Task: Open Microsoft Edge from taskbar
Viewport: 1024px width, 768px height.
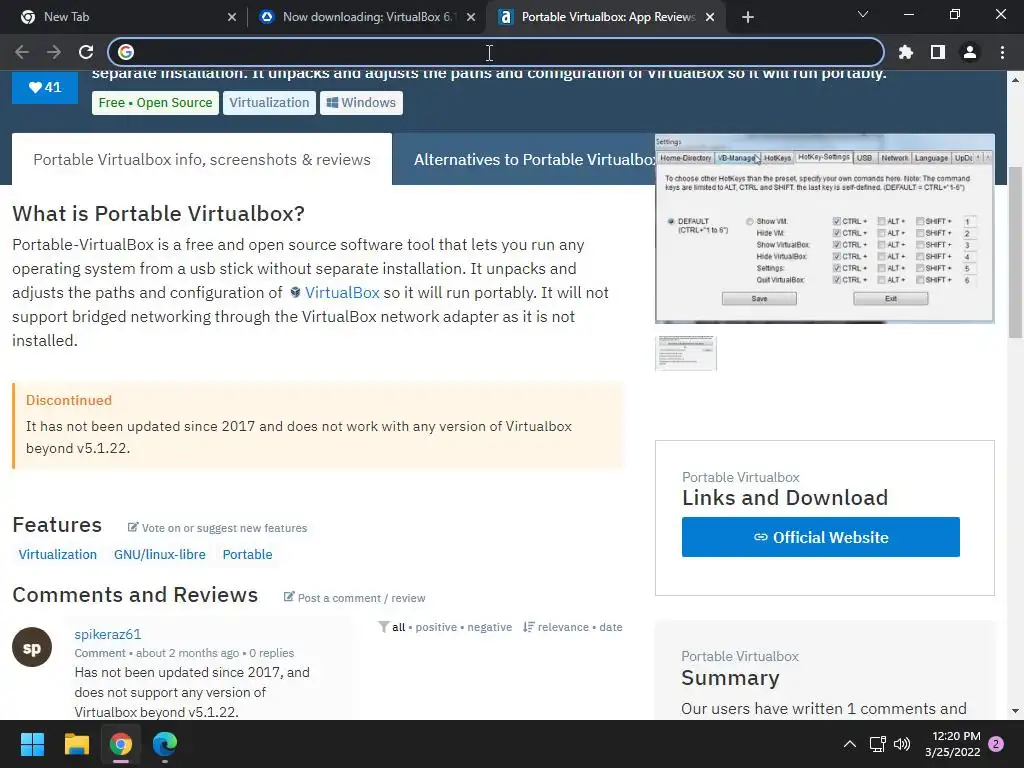Action: 165,744
